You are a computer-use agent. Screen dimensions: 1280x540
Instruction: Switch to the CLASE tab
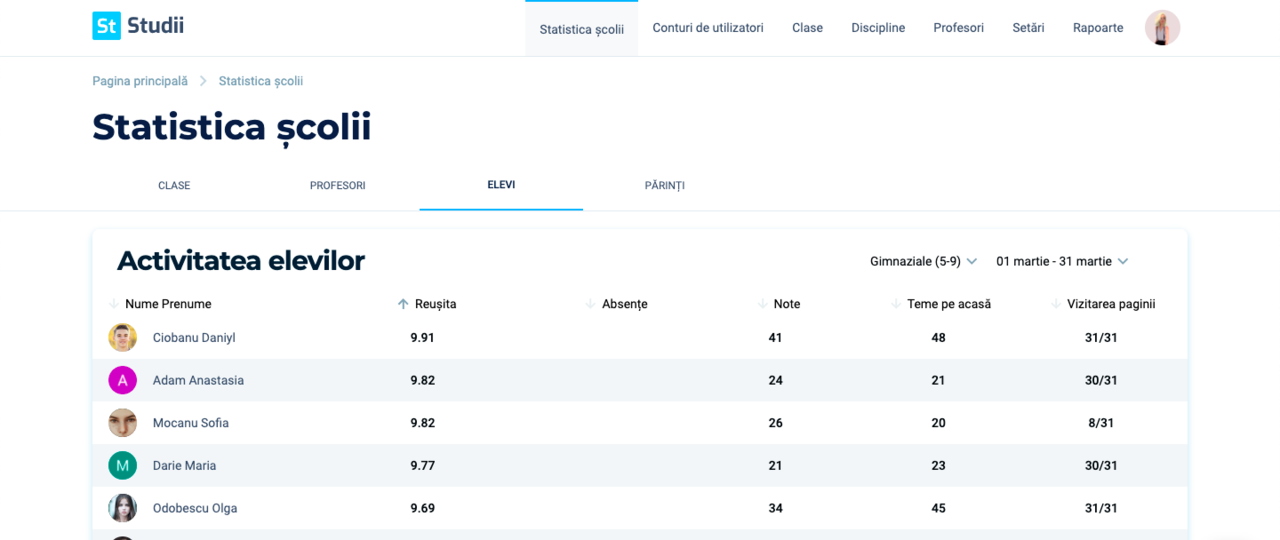[174, 186]
